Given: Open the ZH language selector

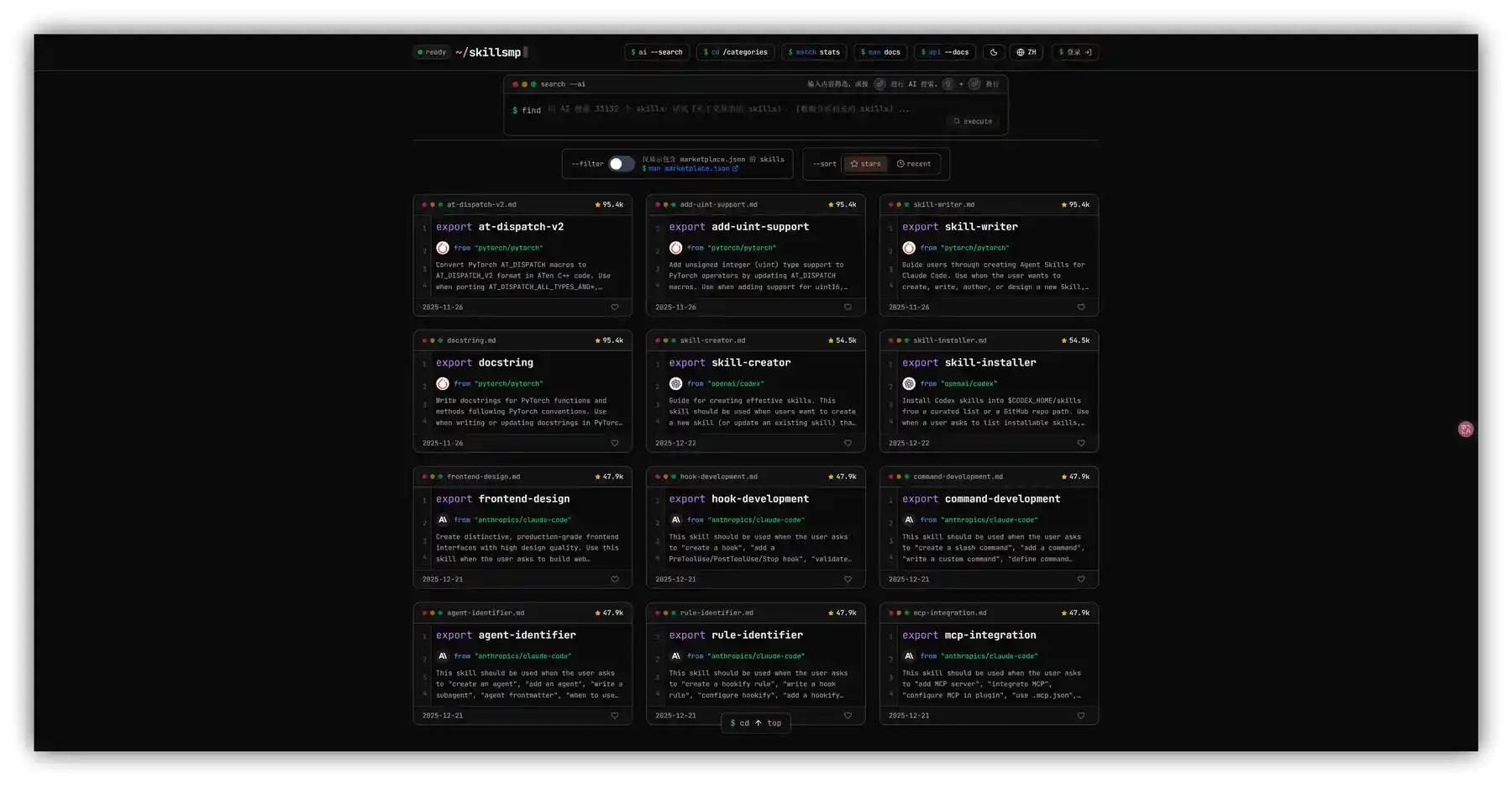Looking at the screenshot, I should click(x=1026, y=52).
